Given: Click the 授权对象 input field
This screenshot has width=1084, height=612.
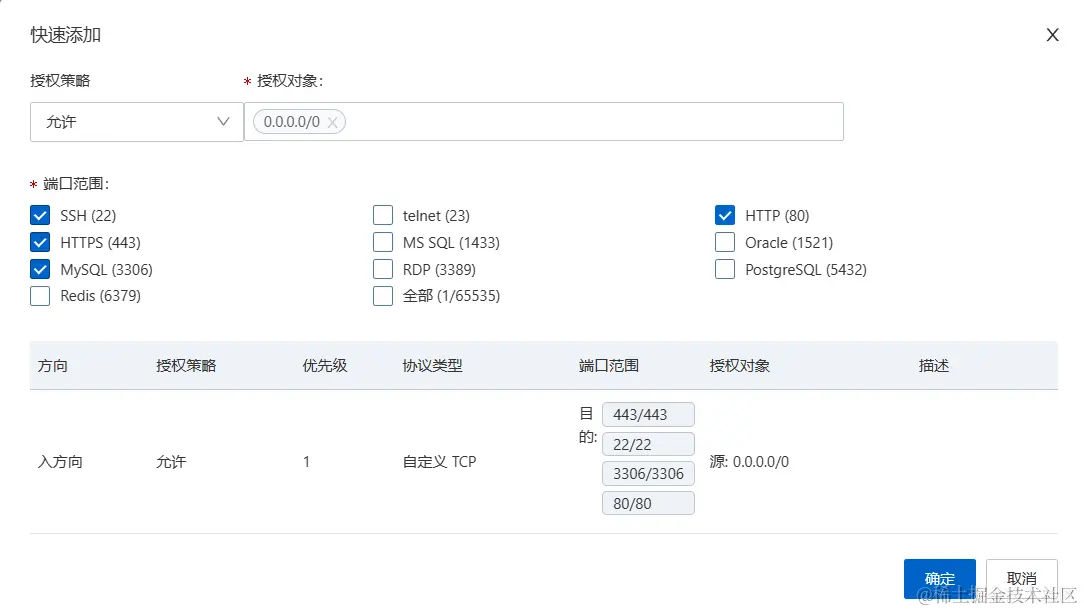Looking at the screenshot, I should point(590,122).
